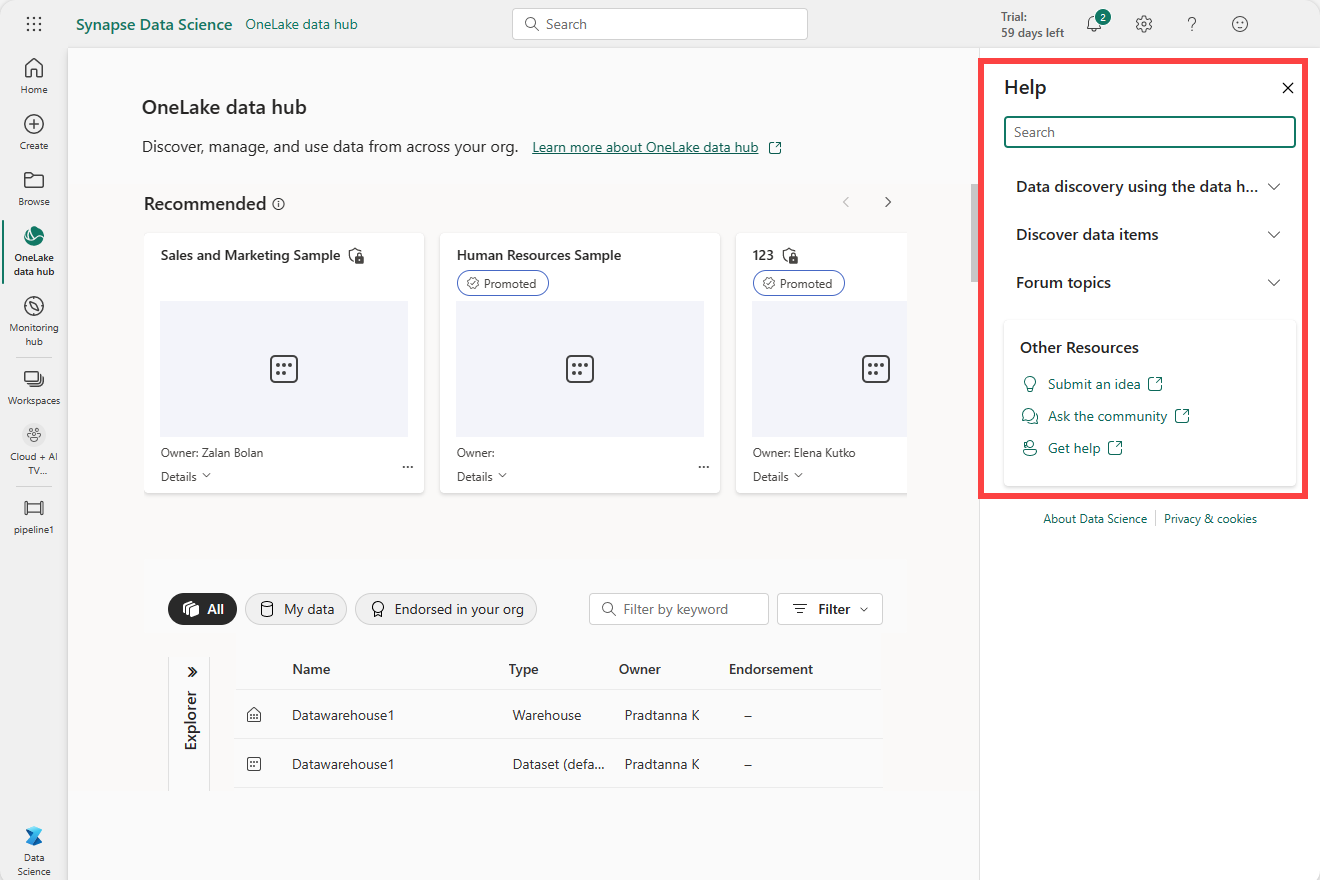Screen dimensions: 1320x880
Task: Click the Datawarehouse1 dataset row icon
Action: pos(254,764)
